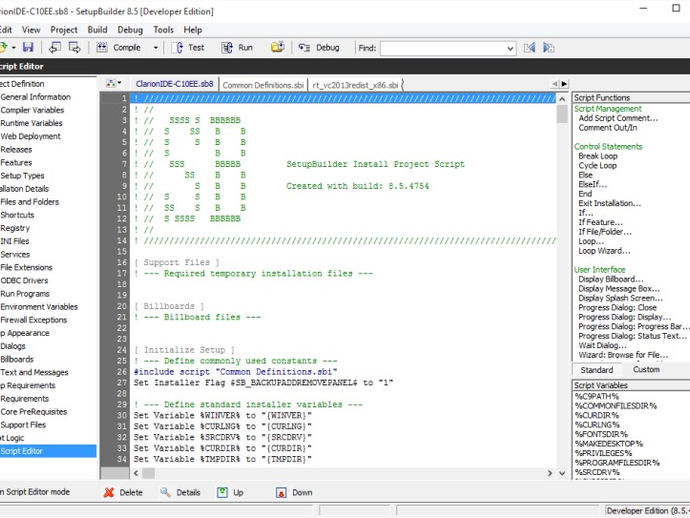Viewport: 690px width, 518px height.
Task: Switch to Custom functions tab
Action: click(x=646, y=369)
